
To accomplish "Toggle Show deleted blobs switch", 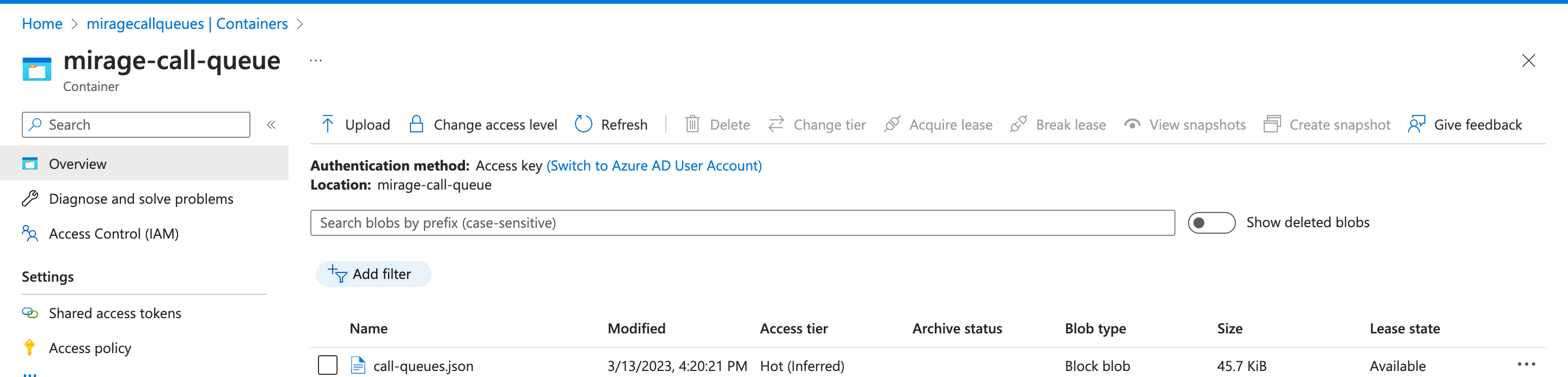I will click(x=1211, y=223).
